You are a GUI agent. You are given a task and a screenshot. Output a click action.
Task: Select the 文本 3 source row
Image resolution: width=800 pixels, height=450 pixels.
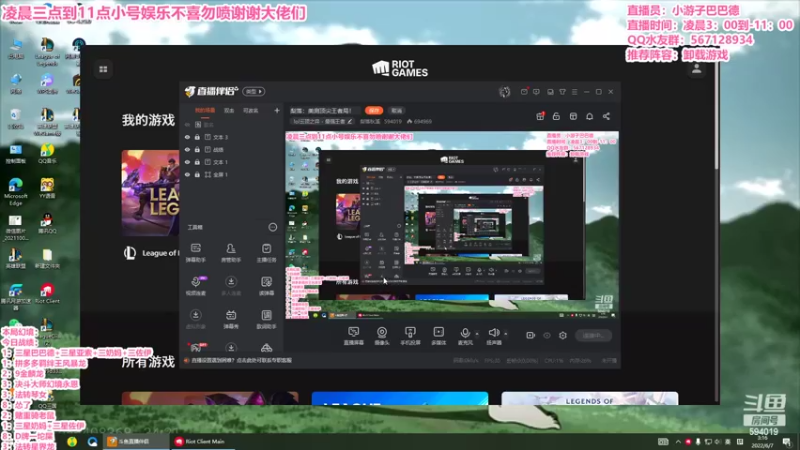231,137
